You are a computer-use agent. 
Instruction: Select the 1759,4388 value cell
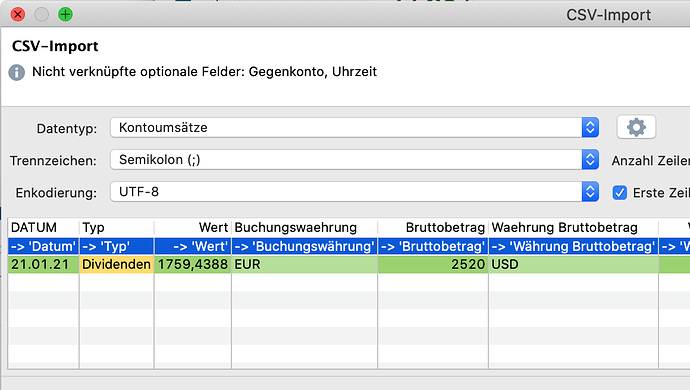coord(193,264)
